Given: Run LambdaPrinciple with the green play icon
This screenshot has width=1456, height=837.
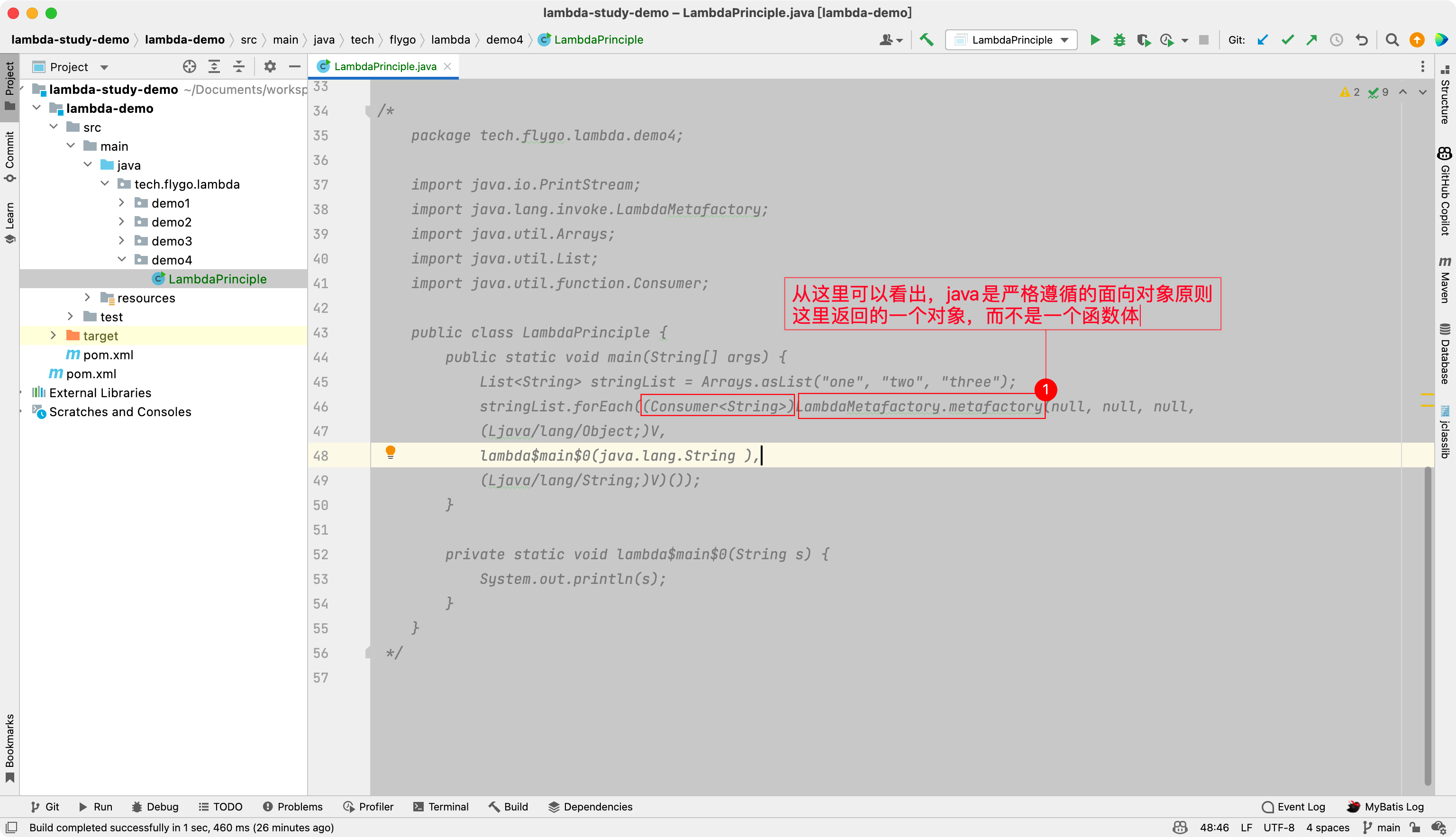Looking at the screenshot, I should (1095, 40).
